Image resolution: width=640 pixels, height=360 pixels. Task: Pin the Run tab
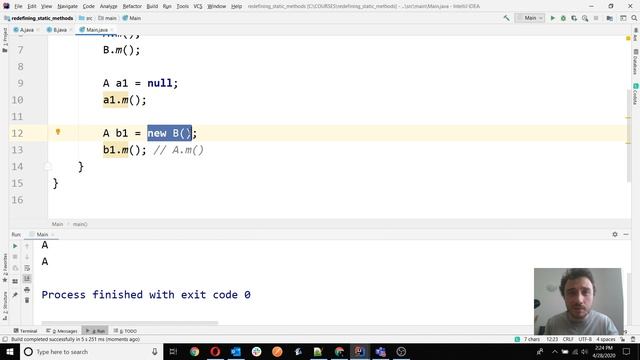coord(15,295)
